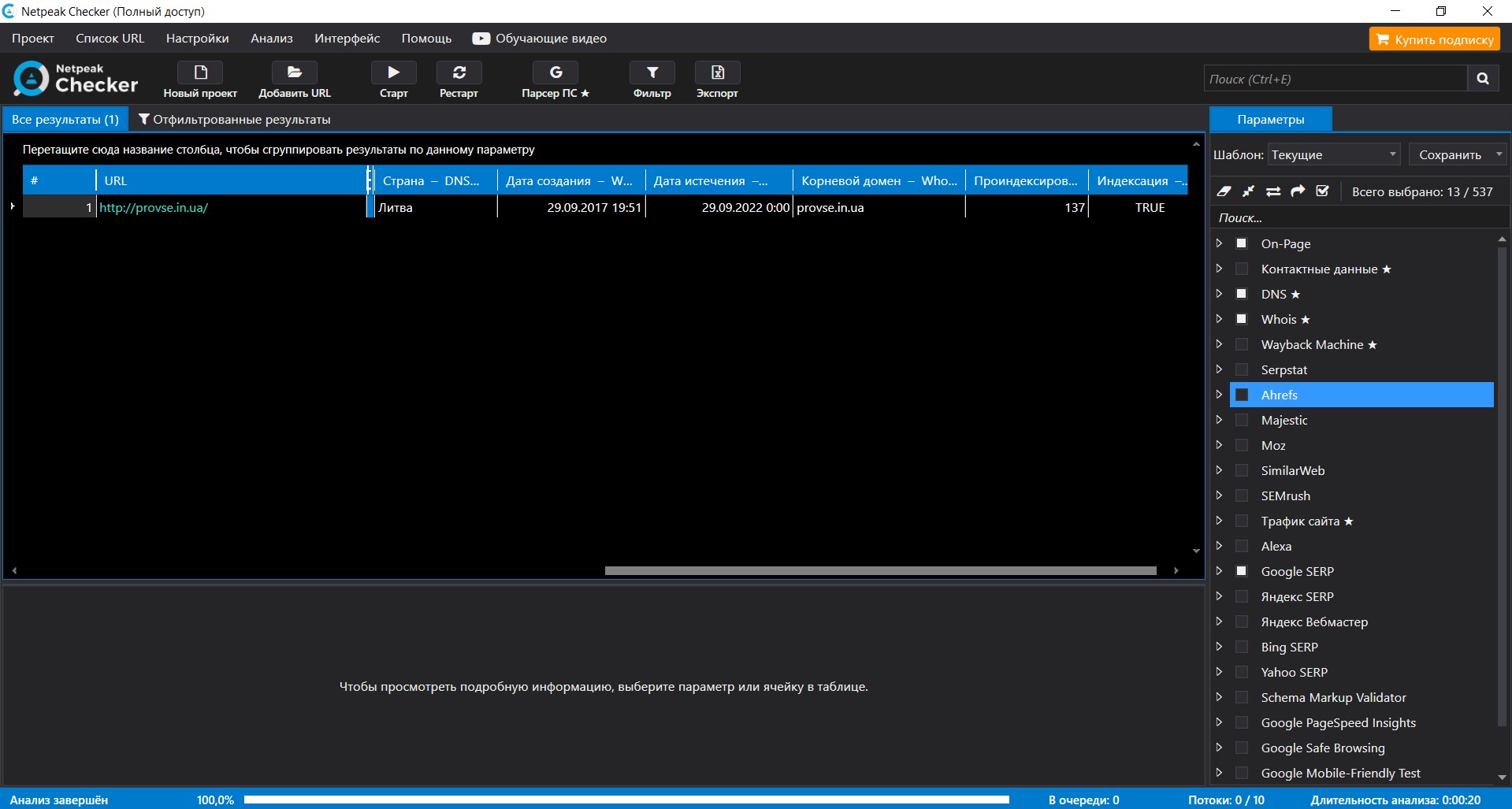Click the collapse-all arrows icon in the parameters toolbar
This screenshot has height=809, width=1512.
point(1248,191)
